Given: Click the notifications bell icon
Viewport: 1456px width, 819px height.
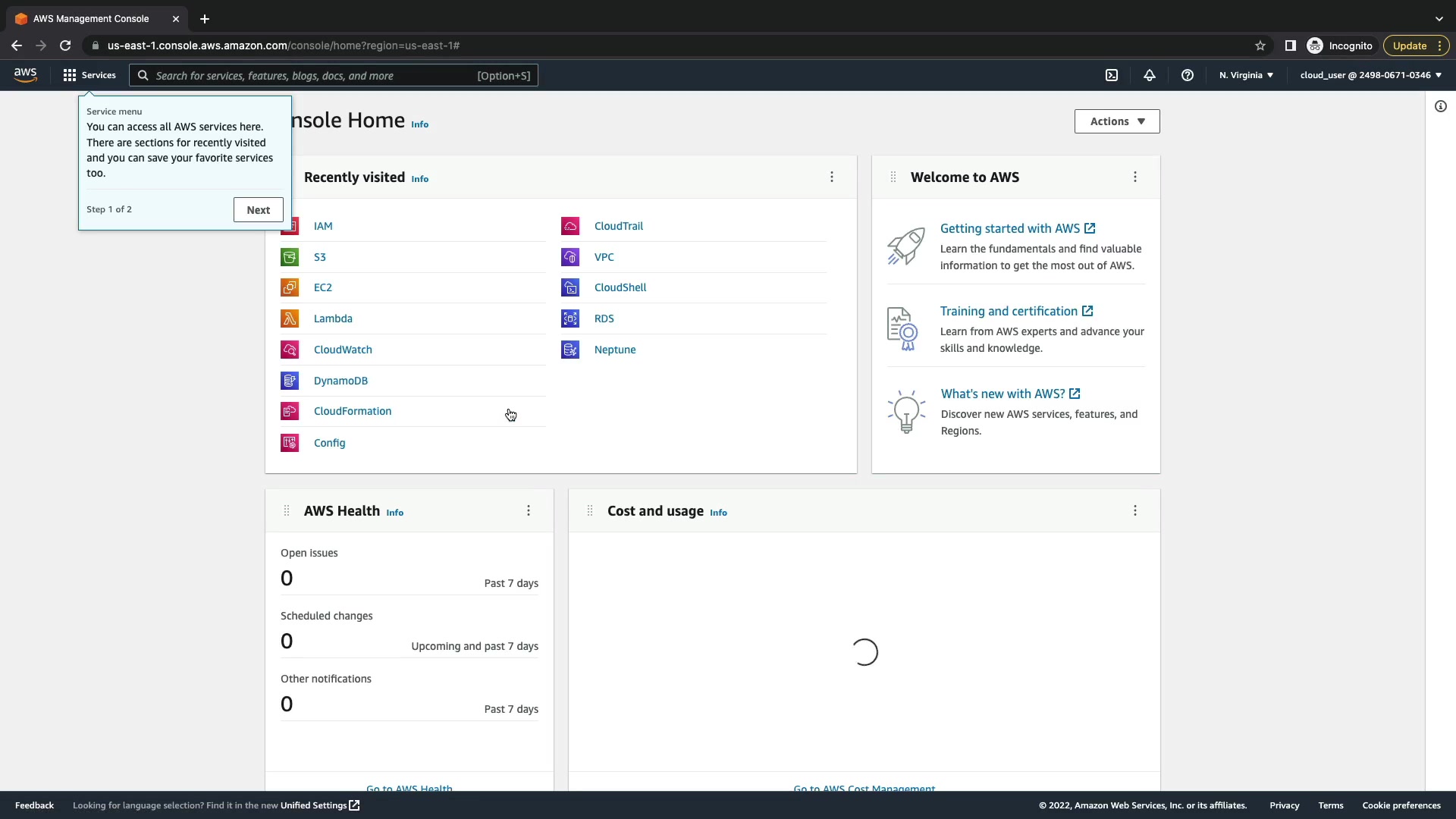Looking at the screenshot, I should 1150,75.
